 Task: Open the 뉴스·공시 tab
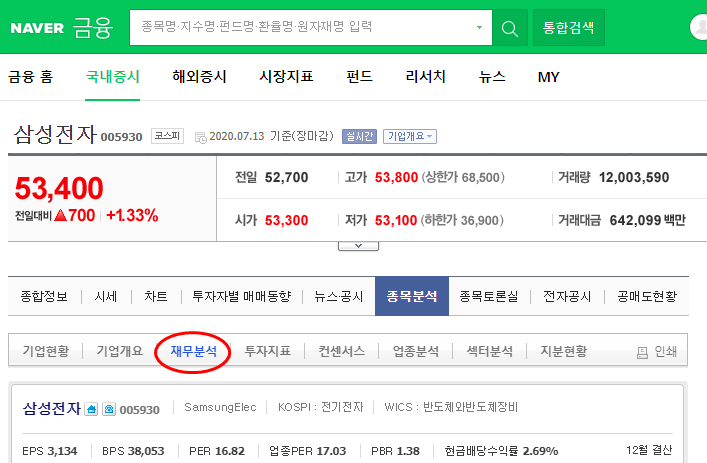pos(339,296)
